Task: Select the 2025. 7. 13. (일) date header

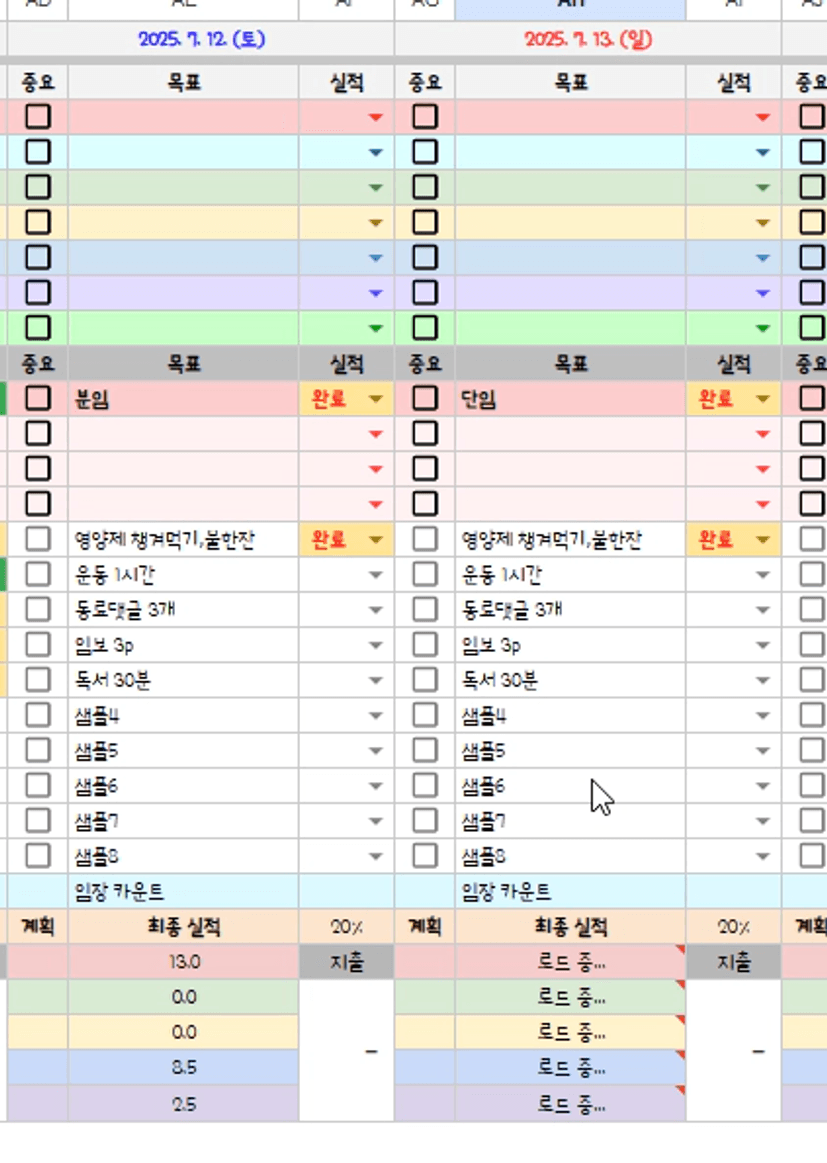Action: tap(588, 39)
